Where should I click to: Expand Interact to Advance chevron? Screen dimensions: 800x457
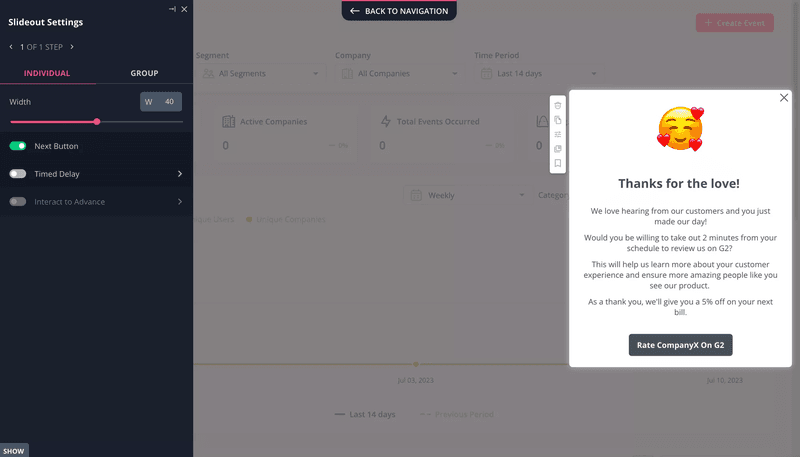point(180,202)
